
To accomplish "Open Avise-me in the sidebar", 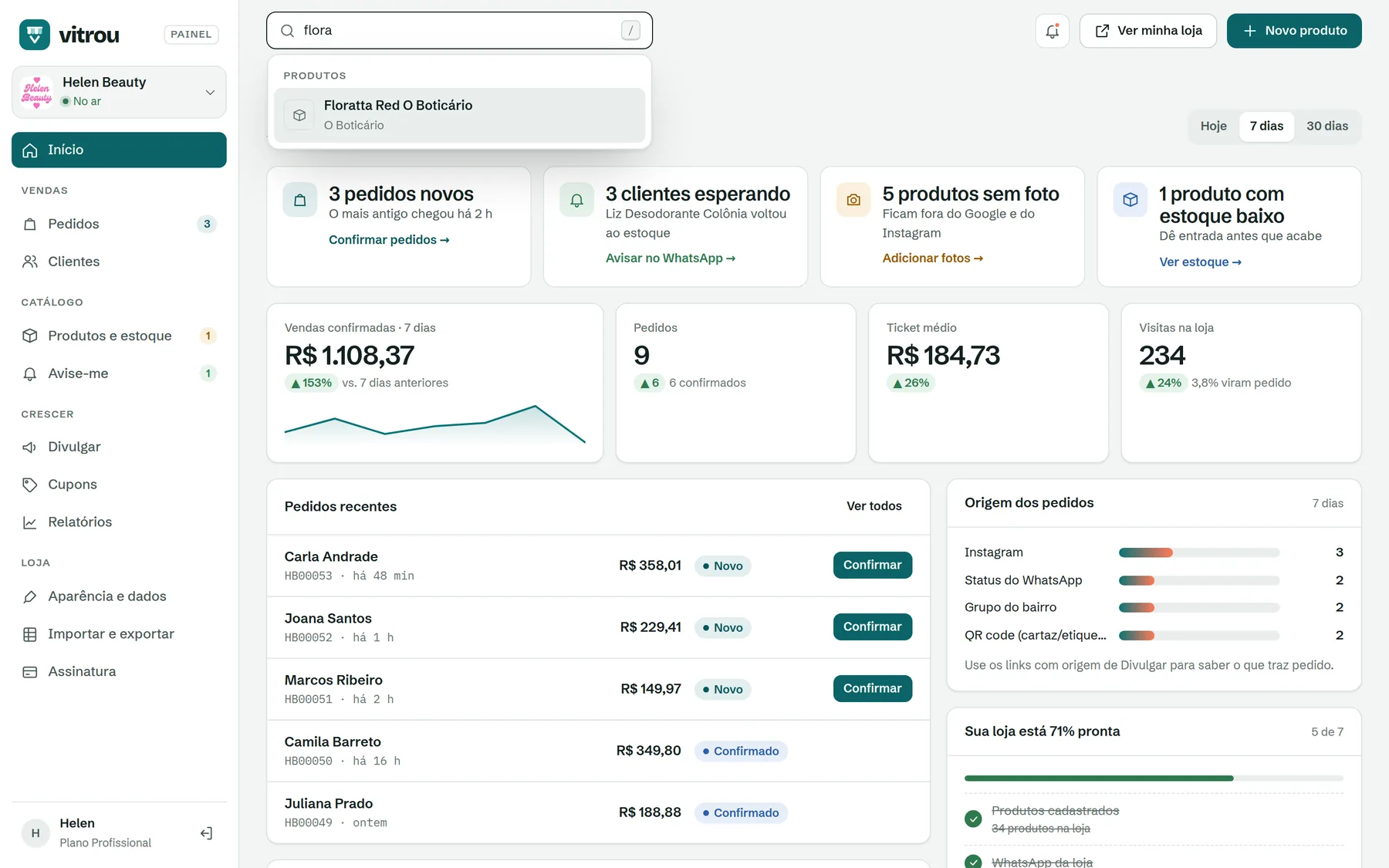I will click(x=119, y=373).
